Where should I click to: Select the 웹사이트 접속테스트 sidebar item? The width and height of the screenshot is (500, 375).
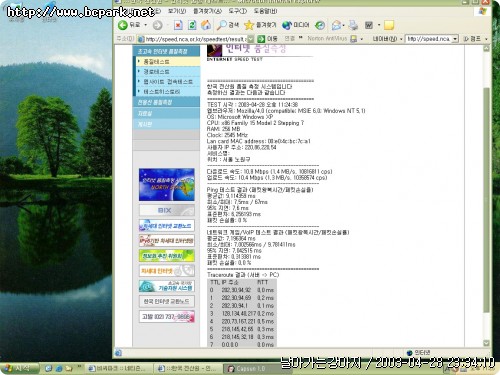(x=167, y=81)
